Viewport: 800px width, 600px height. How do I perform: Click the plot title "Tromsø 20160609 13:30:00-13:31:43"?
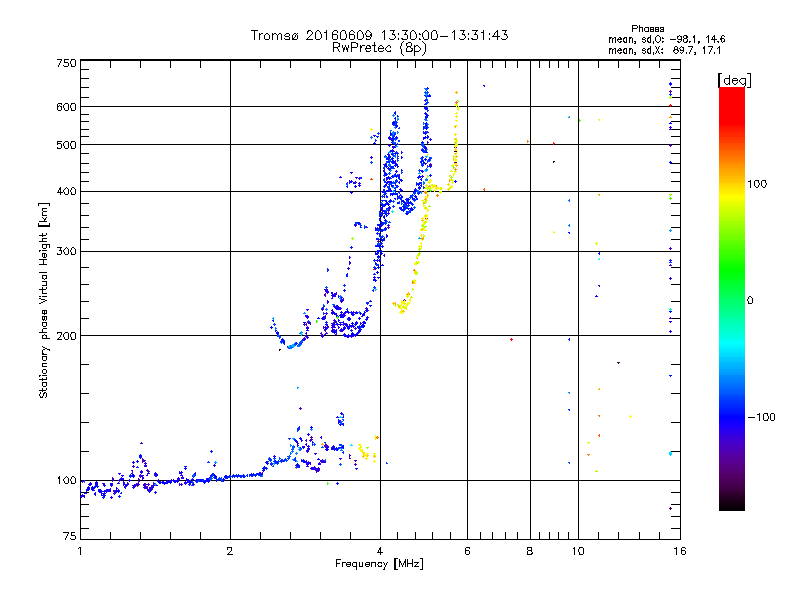379,35
